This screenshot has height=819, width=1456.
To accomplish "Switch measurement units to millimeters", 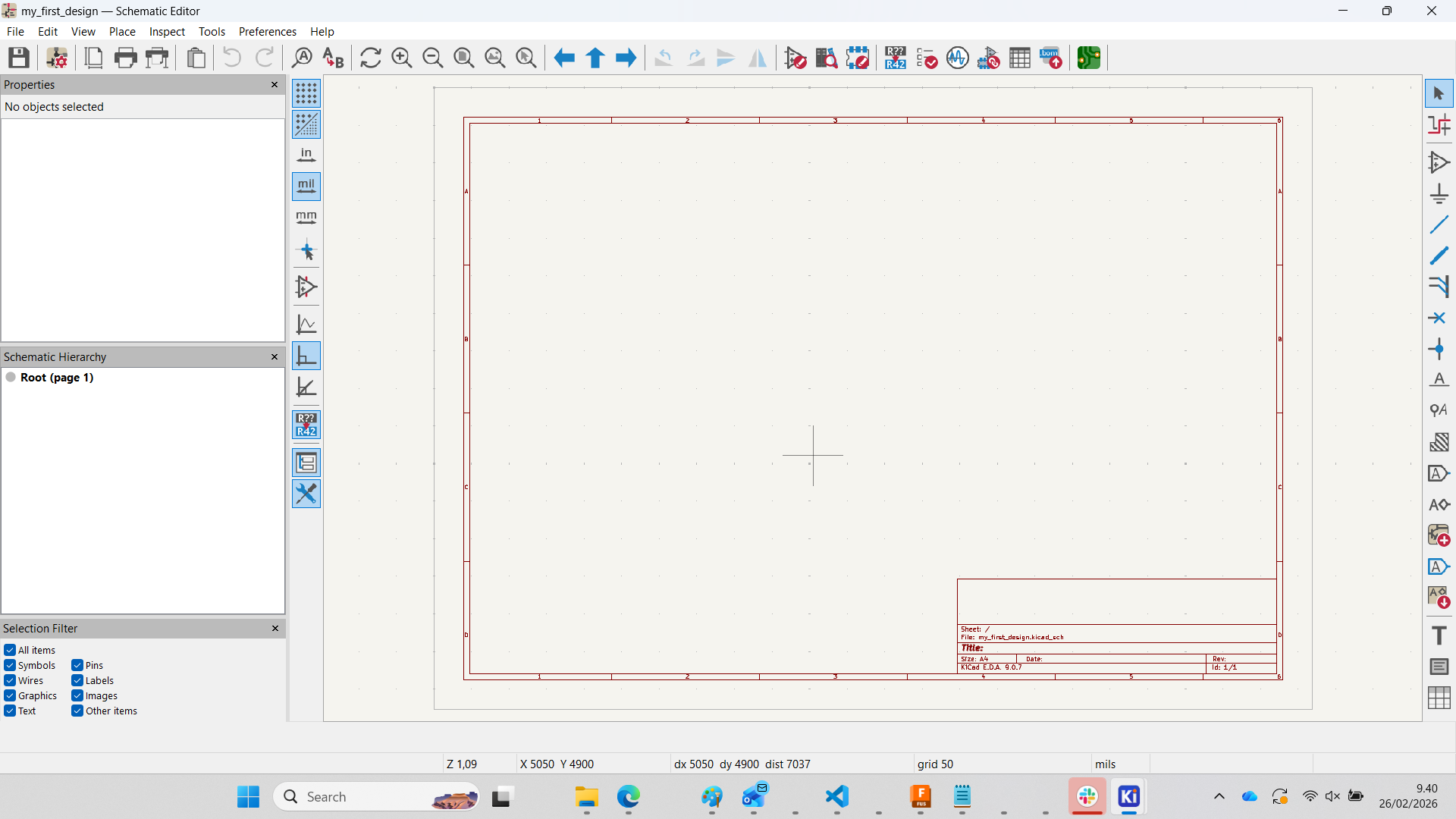I will [306, 218].
